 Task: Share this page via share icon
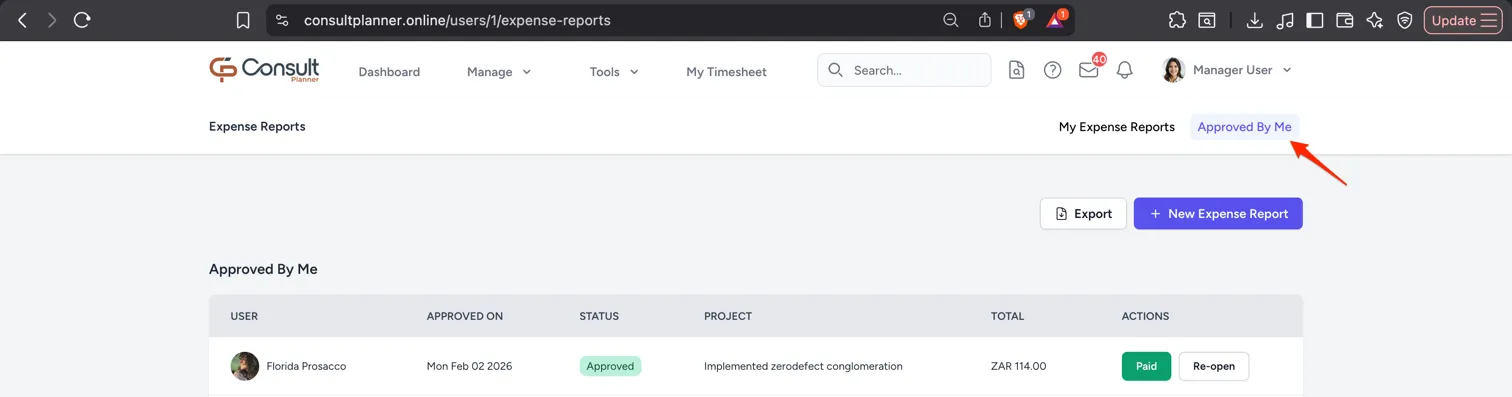point(985,20)
